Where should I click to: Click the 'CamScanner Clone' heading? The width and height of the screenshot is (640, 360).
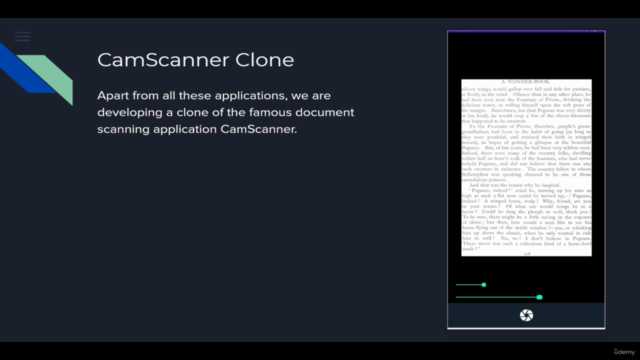tap(196, 60)
